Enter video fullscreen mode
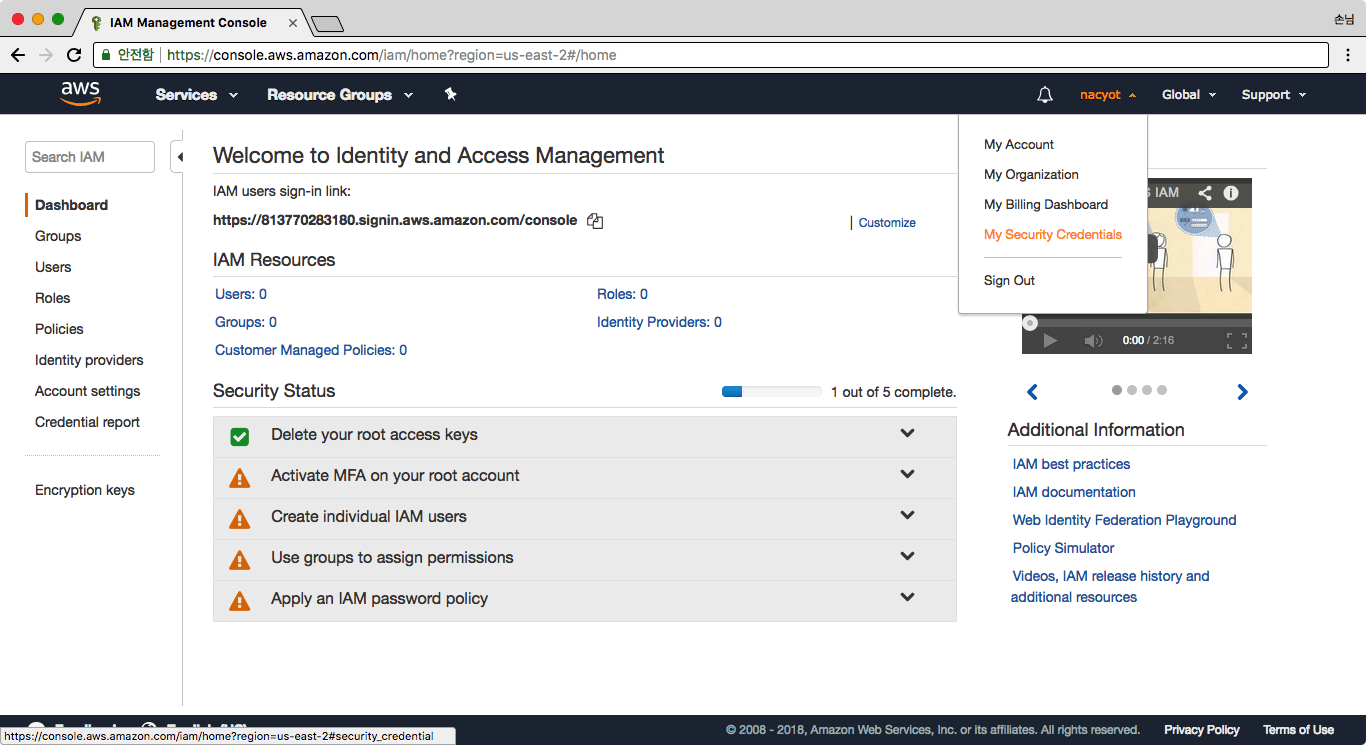This screenshot has height=745, width=1366. (1237, 341)
